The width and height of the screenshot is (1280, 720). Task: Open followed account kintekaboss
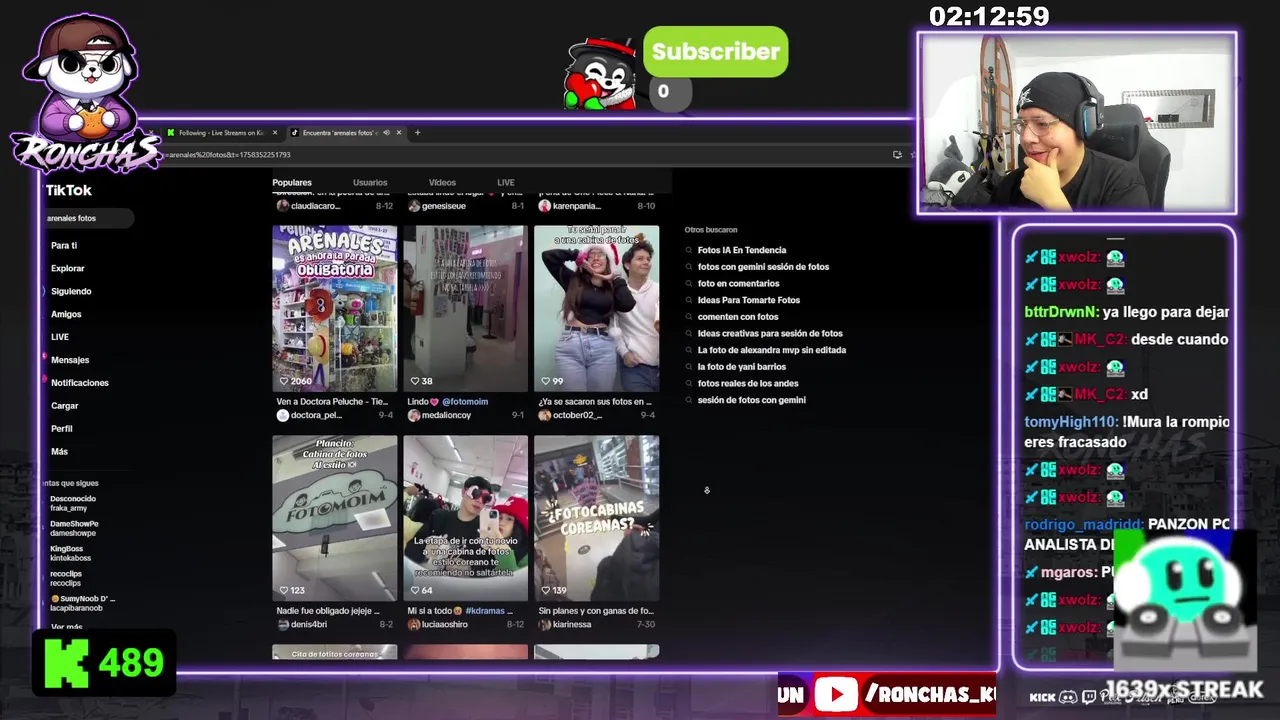70,553
